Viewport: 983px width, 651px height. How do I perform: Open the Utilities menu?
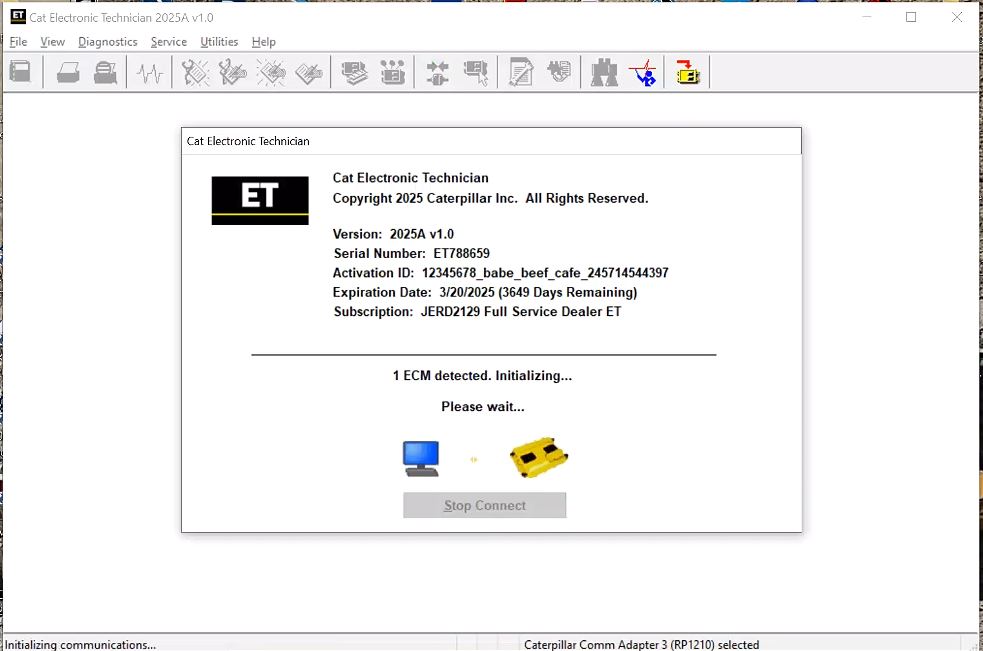pos(219,42)
